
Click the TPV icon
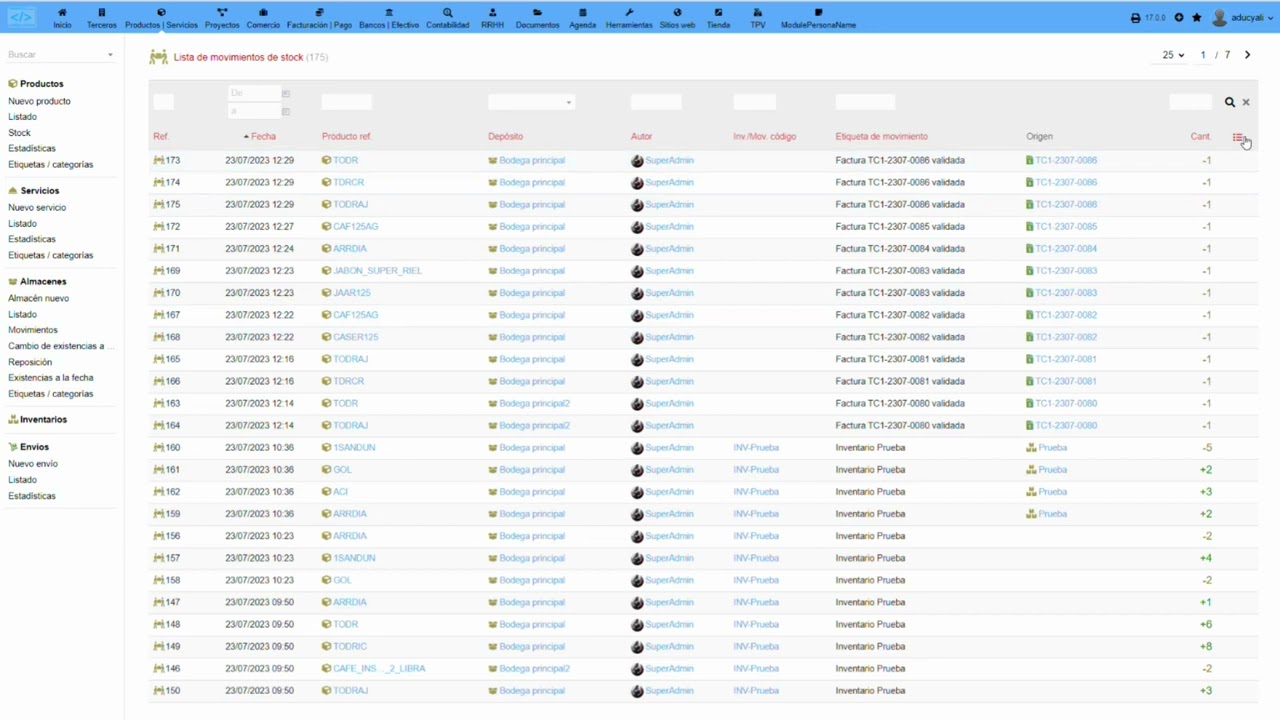pyautogui.click(x=758, y=13)
